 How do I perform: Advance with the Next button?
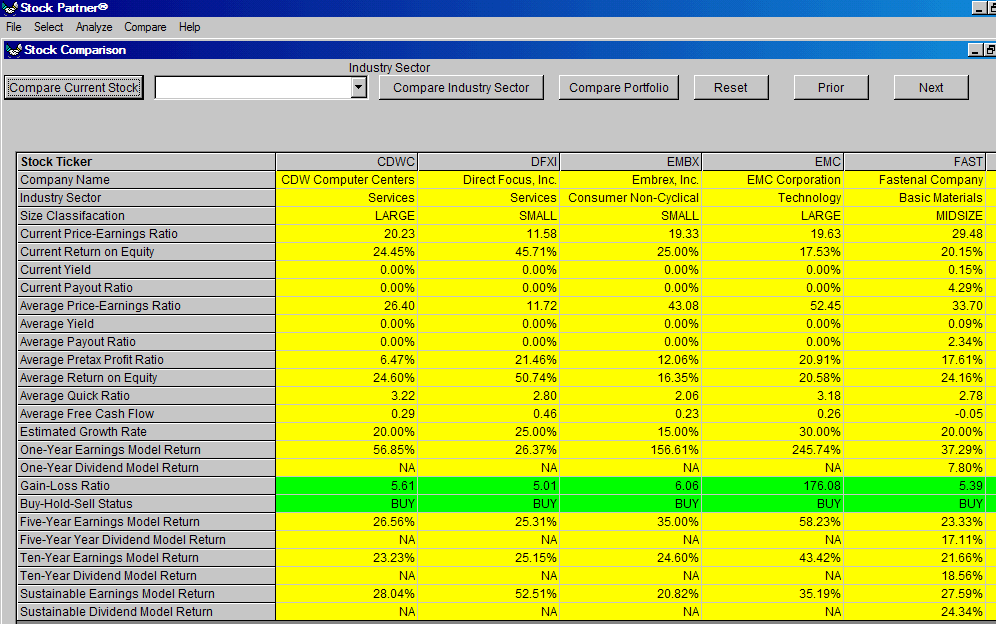coord(931,88)
